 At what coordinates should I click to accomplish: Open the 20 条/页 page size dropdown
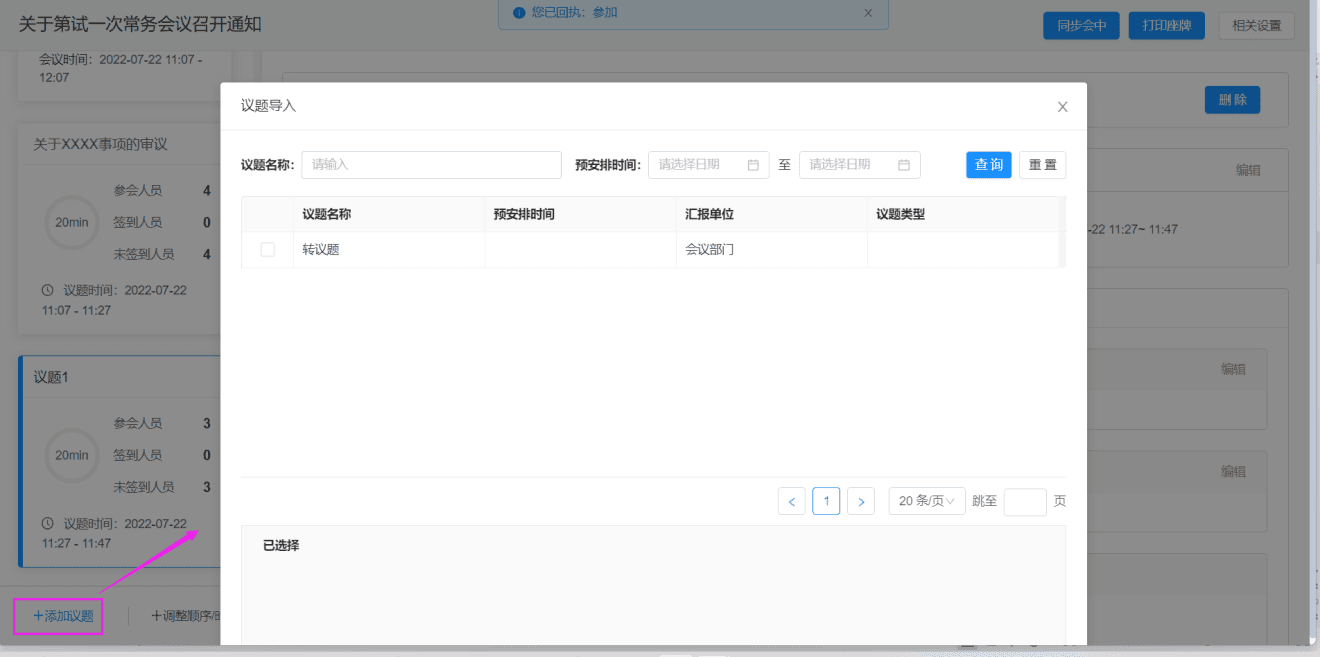click(927, 501)
